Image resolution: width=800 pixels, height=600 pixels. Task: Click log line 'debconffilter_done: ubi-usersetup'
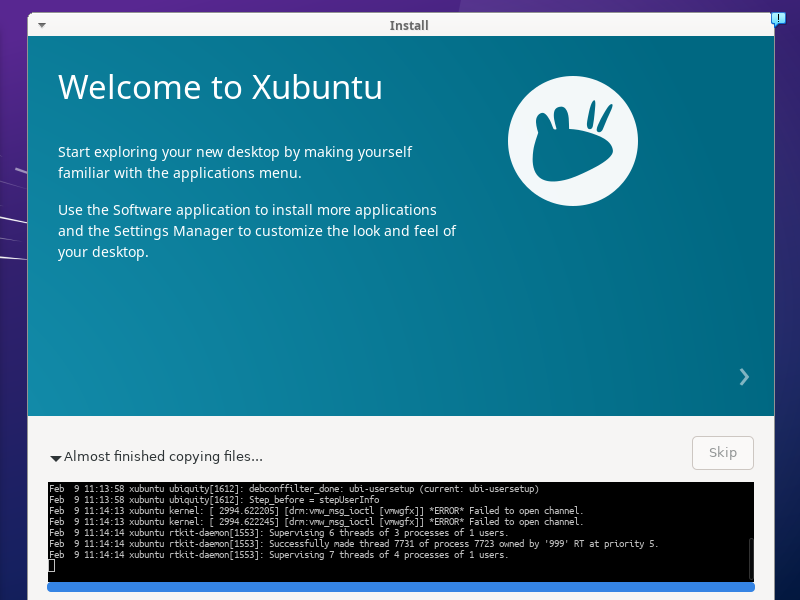(x=294, y=489)
